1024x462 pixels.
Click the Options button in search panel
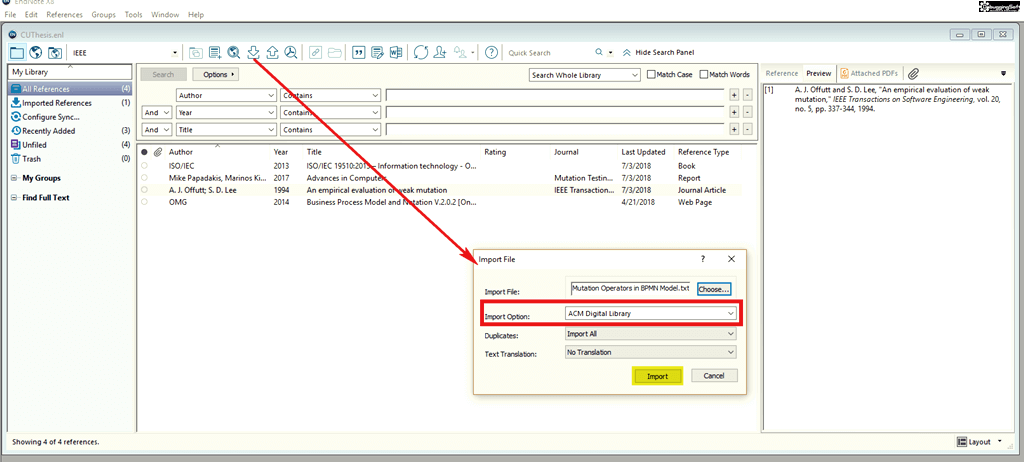click(x=216, y=74)
